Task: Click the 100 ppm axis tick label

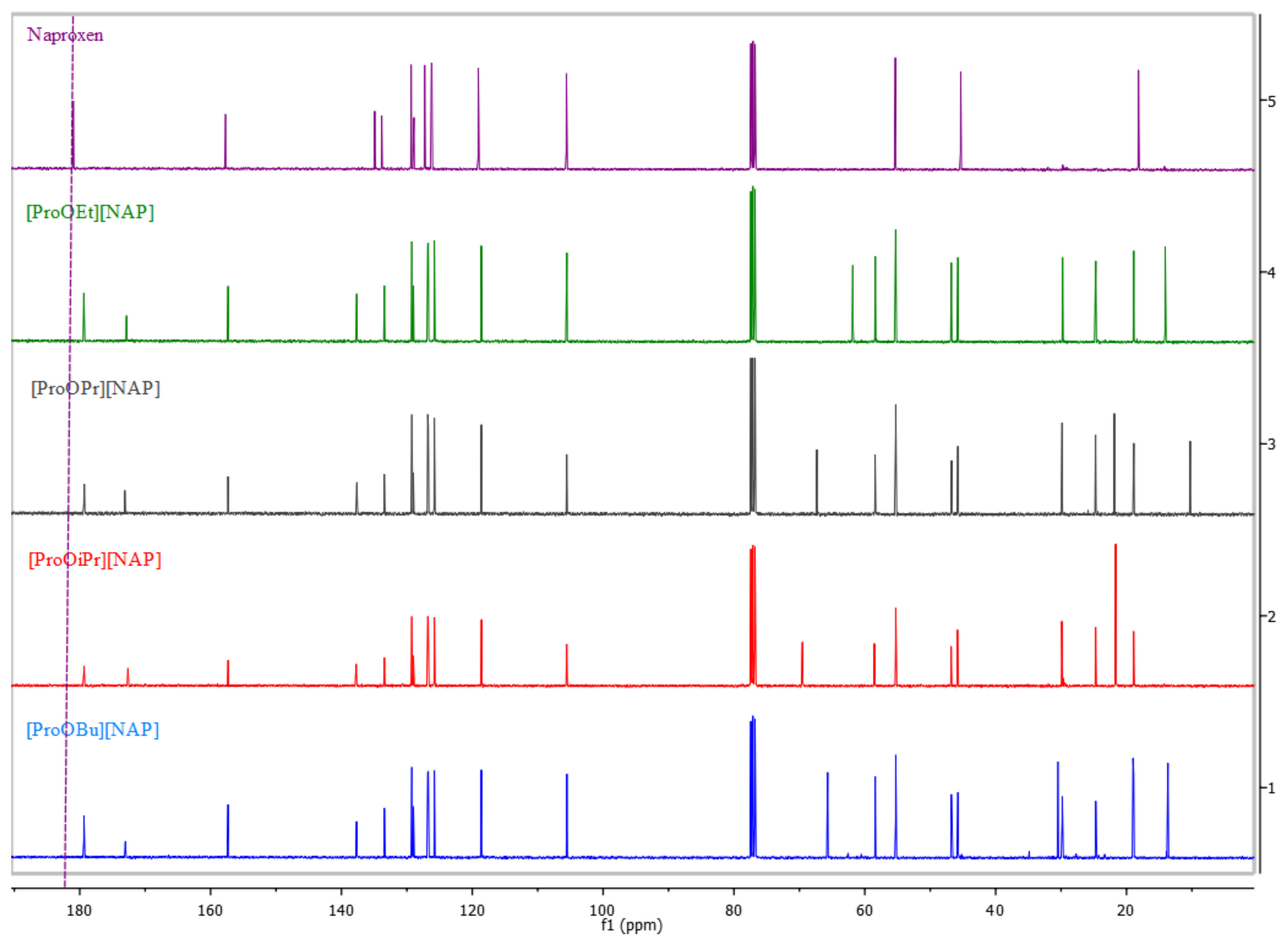Action: tap(602, 910)
